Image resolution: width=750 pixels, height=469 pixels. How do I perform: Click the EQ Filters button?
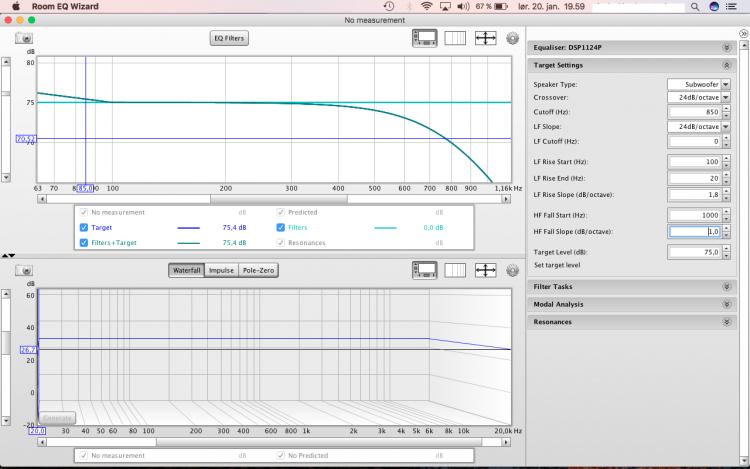(228, 38)
